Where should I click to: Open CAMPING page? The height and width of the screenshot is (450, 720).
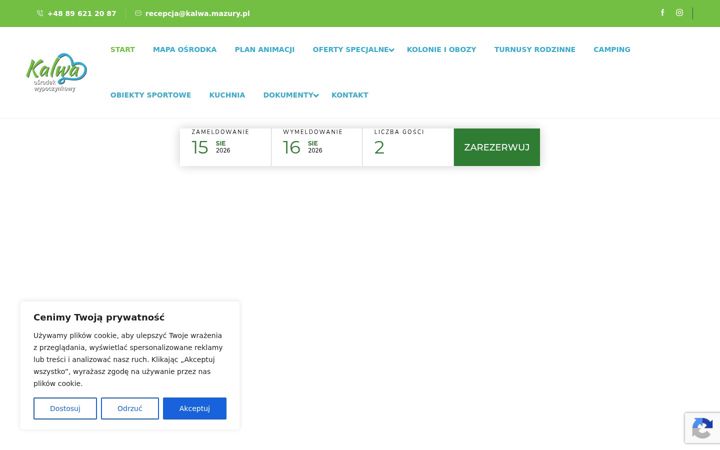tap(612, 50)
